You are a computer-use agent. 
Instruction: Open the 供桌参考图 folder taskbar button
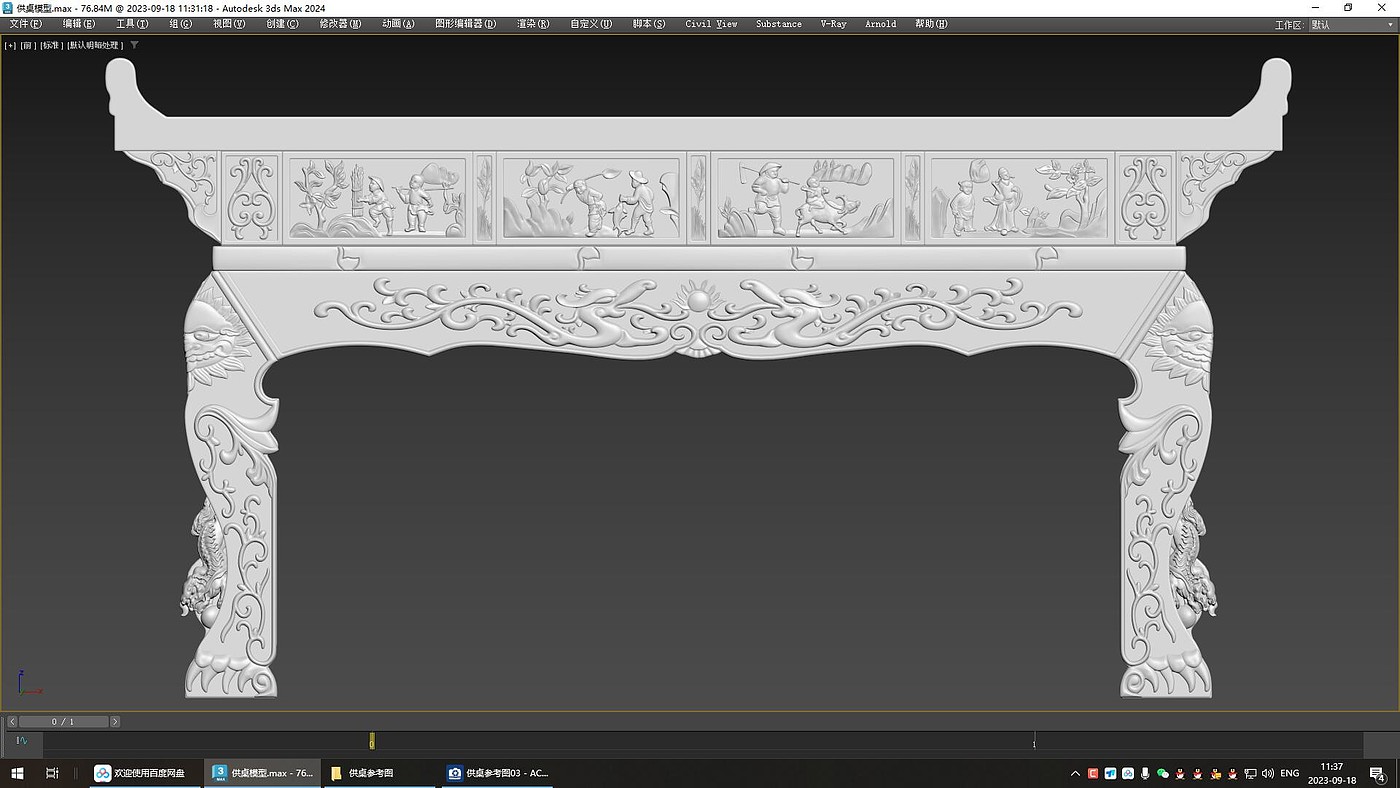point(370,773)
